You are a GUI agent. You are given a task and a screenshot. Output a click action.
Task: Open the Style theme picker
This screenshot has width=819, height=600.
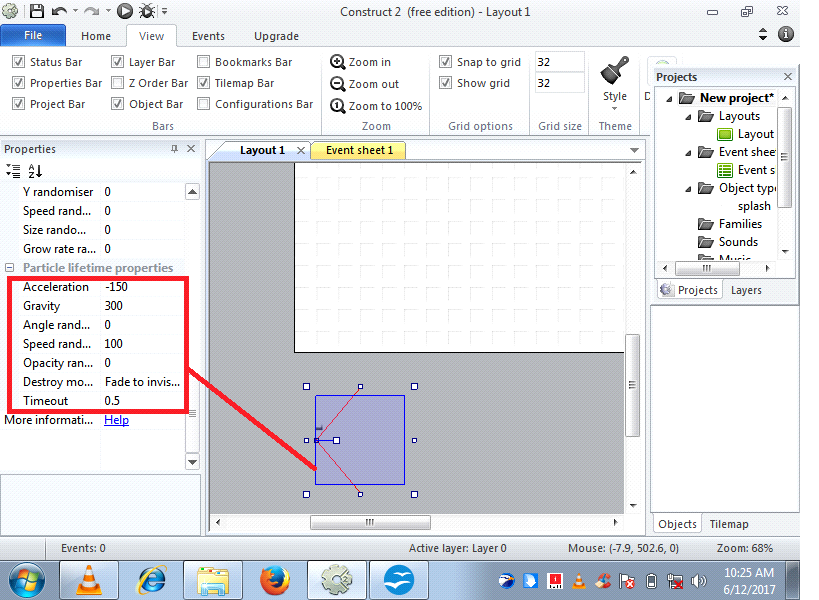point(614,85)
